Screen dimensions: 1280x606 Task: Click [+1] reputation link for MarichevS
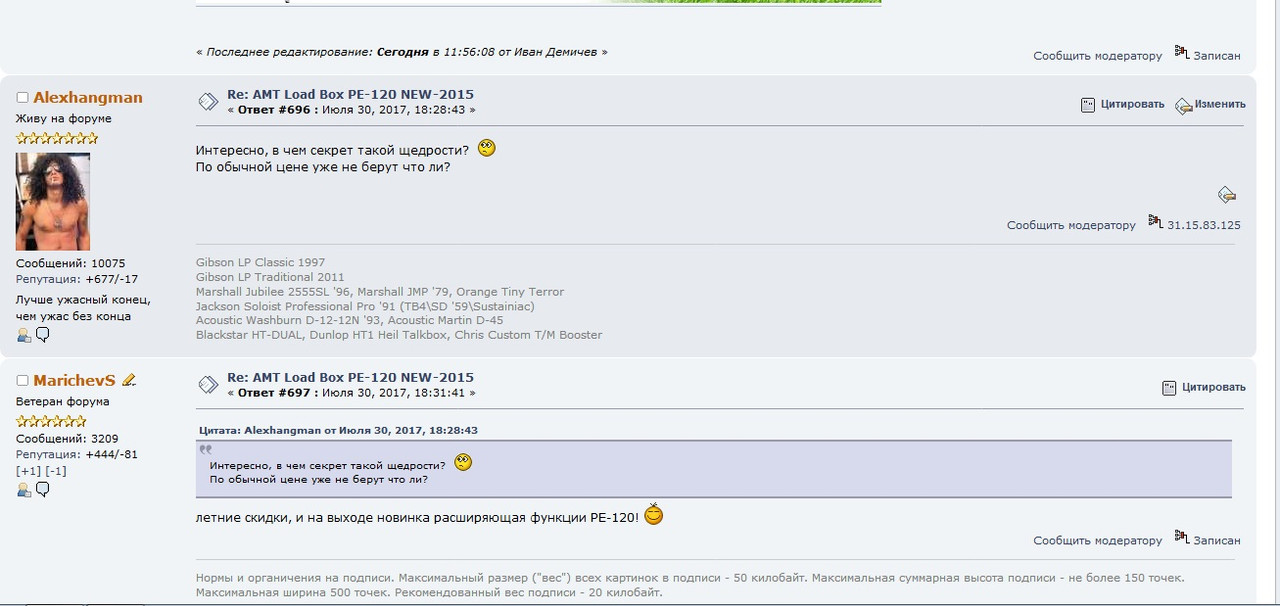pos(28,471)
